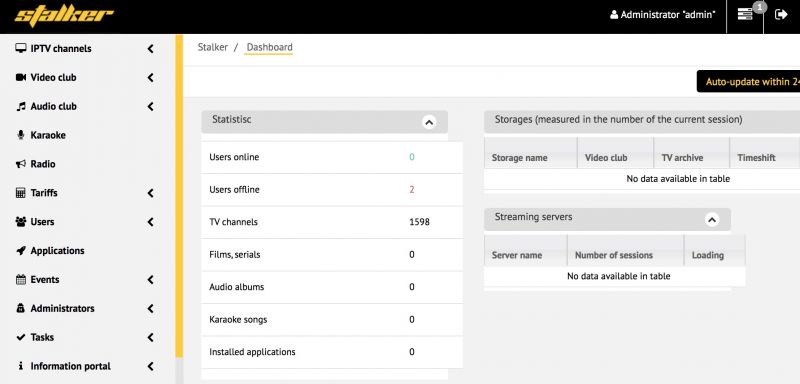The width and height of the screenshot is (800, 384).
Task: Sort by Video club column header
Action: [615, 153]
